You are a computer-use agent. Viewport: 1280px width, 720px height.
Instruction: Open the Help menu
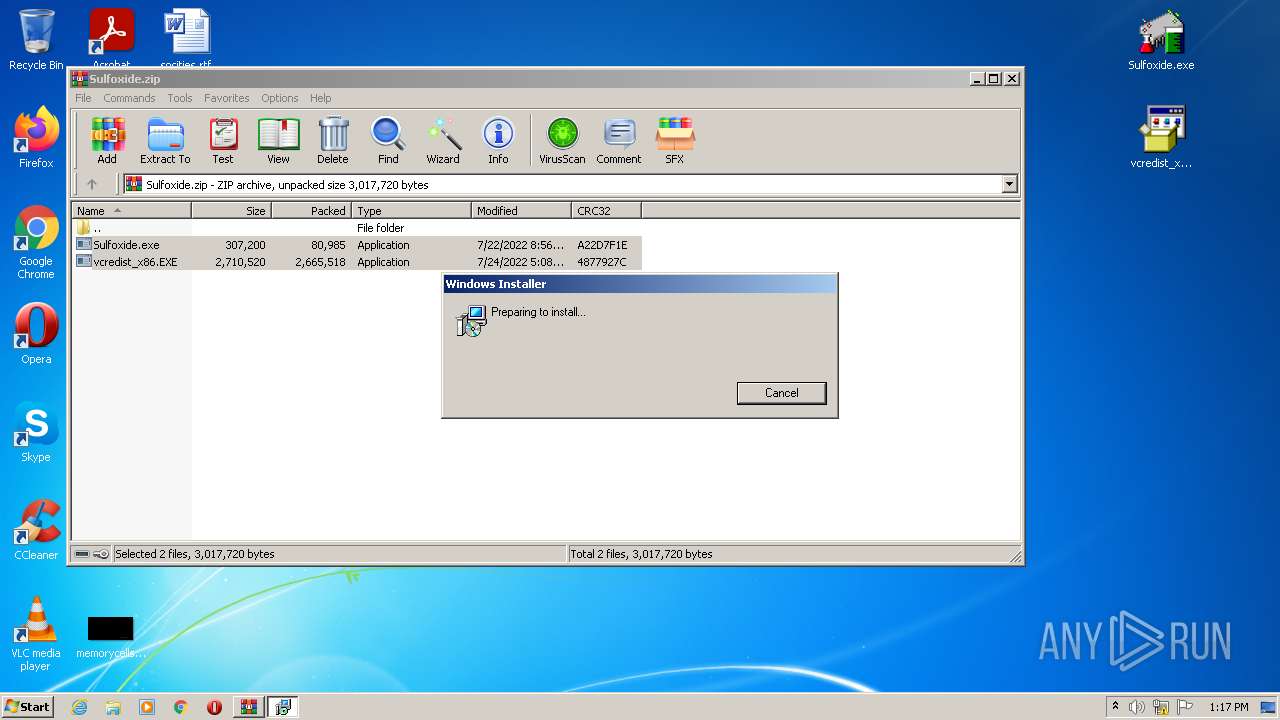click(320, 98)
